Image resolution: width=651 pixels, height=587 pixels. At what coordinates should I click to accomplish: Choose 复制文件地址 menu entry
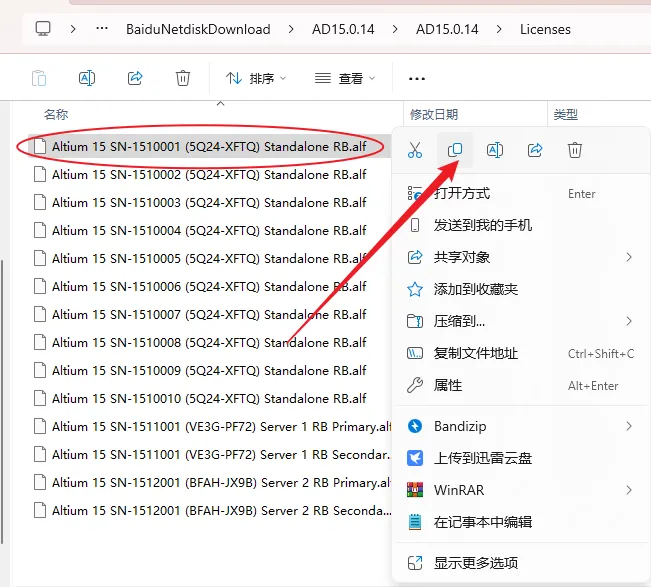pyautogui.click(x=521, y=353)
